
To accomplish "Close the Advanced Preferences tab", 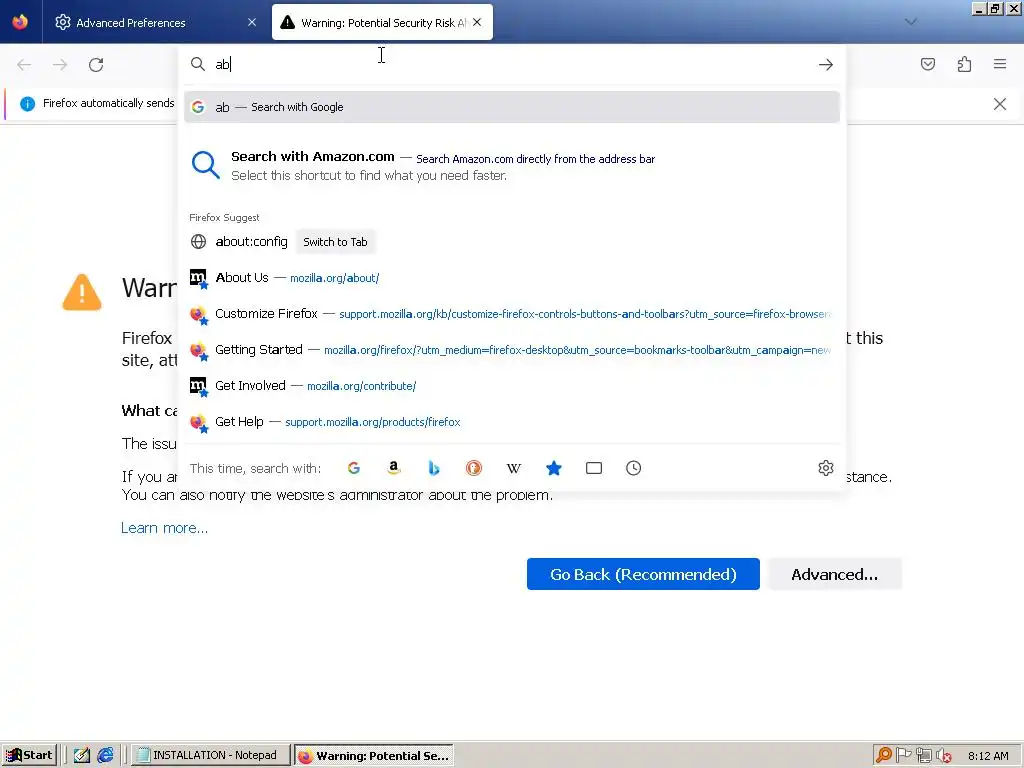I will tap(252, 22).
